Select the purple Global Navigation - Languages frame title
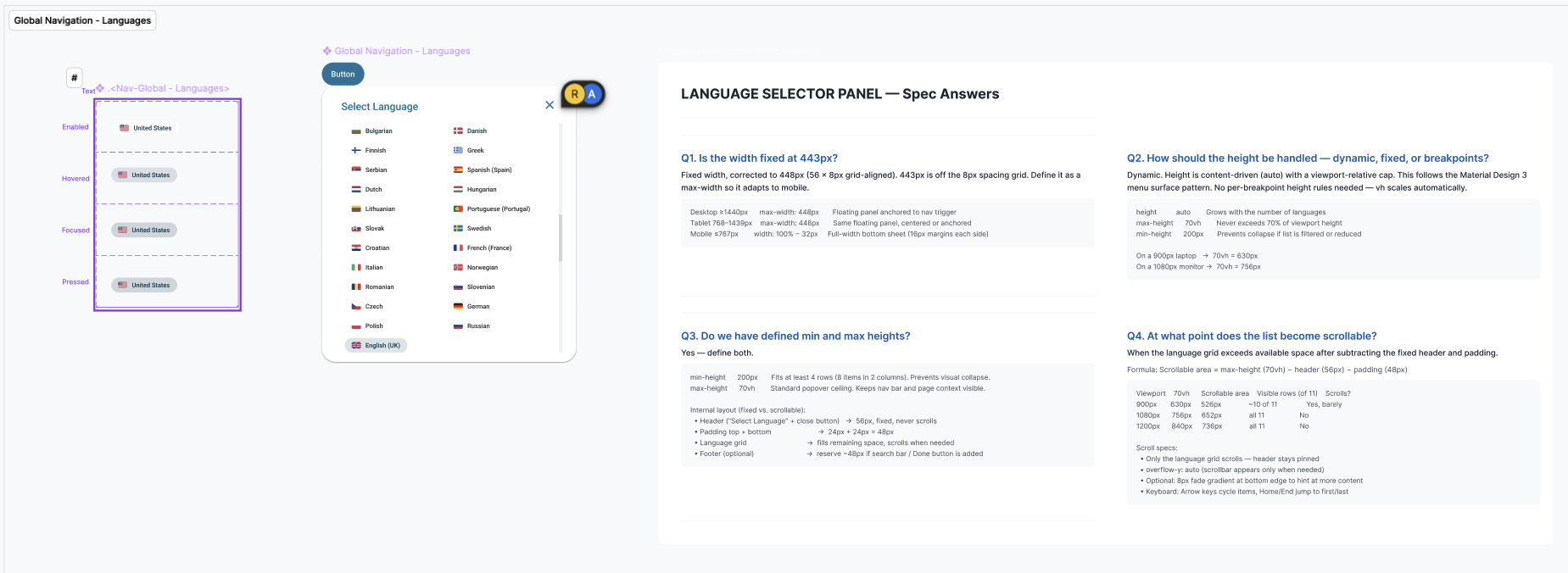Screen dimensions: 1568x573 pyautogui.click(x=396, y=51)
